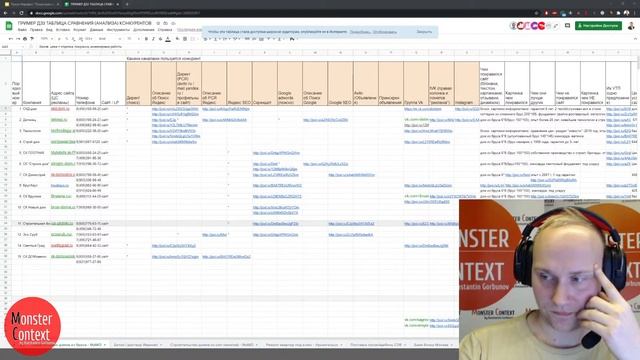Image resolution: width=640 pixels, height=360 pixels.
Task: Open the account avatar at top right
Action: [631, 26]
